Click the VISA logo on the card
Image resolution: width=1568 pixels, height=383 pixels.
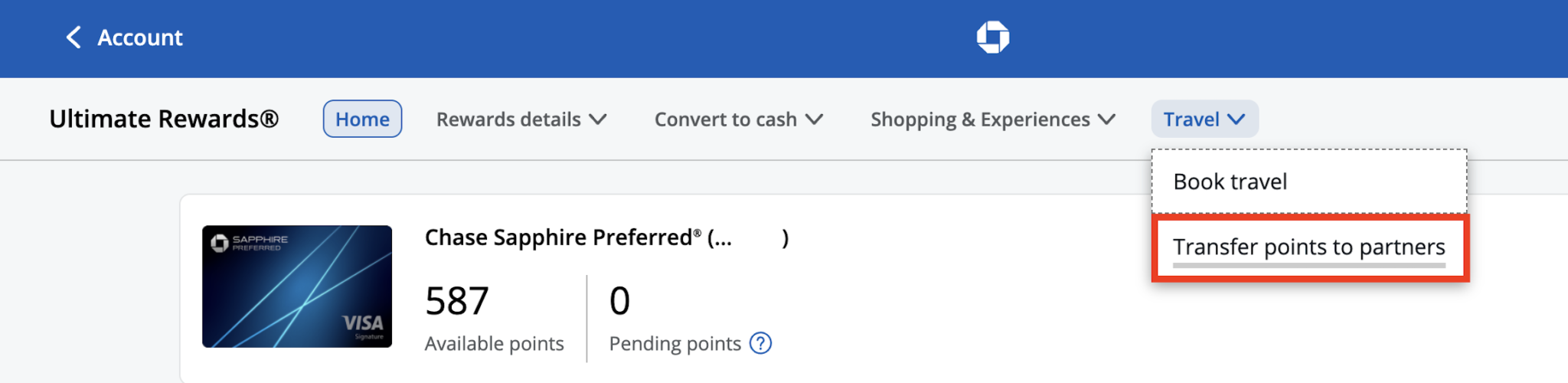(363, 323)
